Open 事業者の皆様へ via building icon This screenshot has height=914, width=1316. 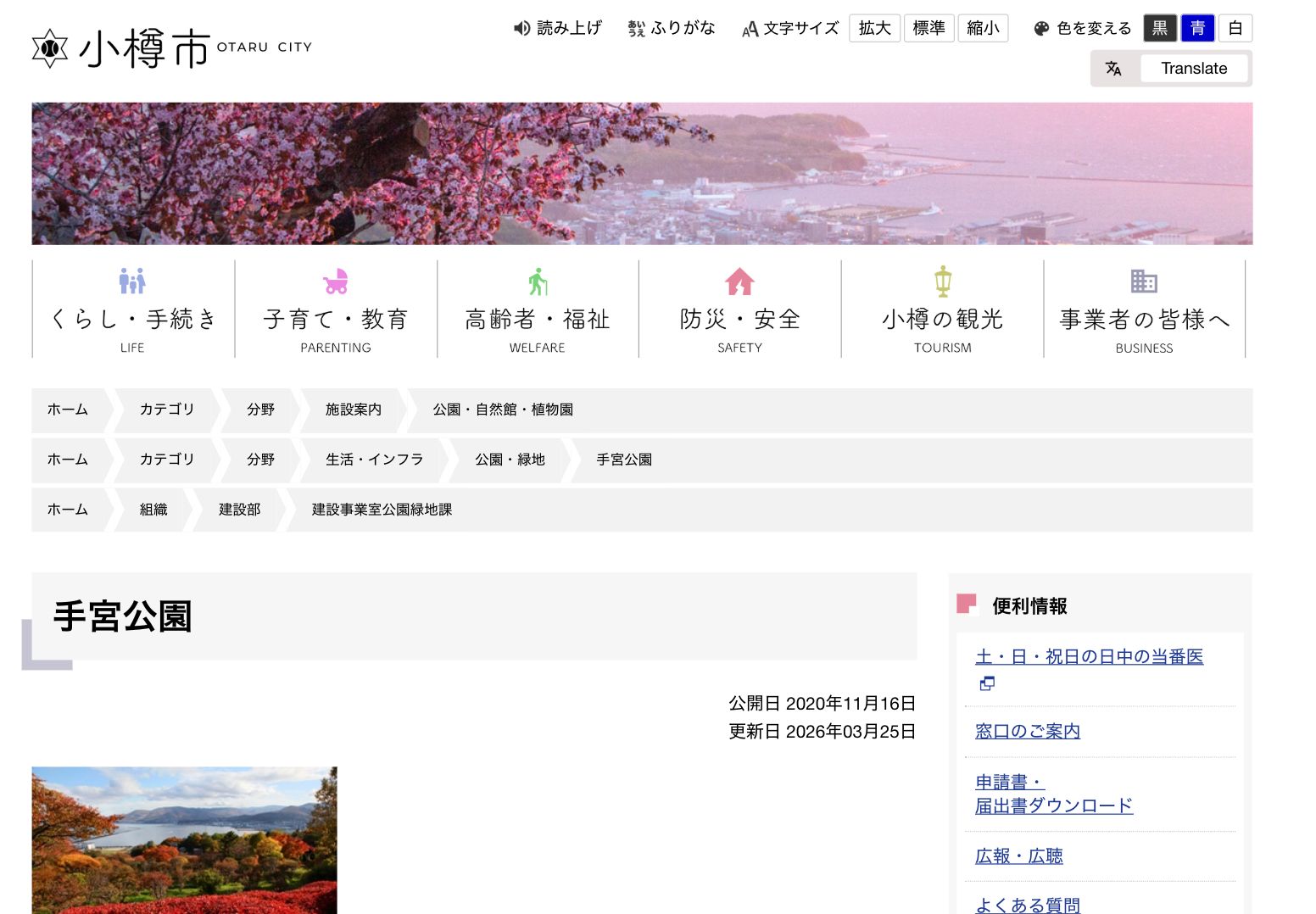pos(1144,281)
